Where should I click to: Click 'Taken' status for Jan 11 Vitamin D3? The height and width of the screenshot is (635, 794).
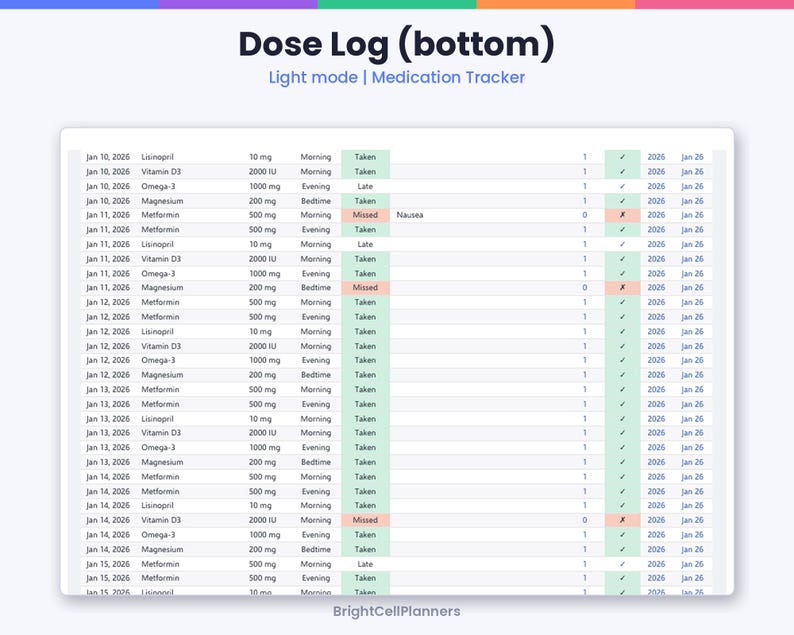click(365, 259)
